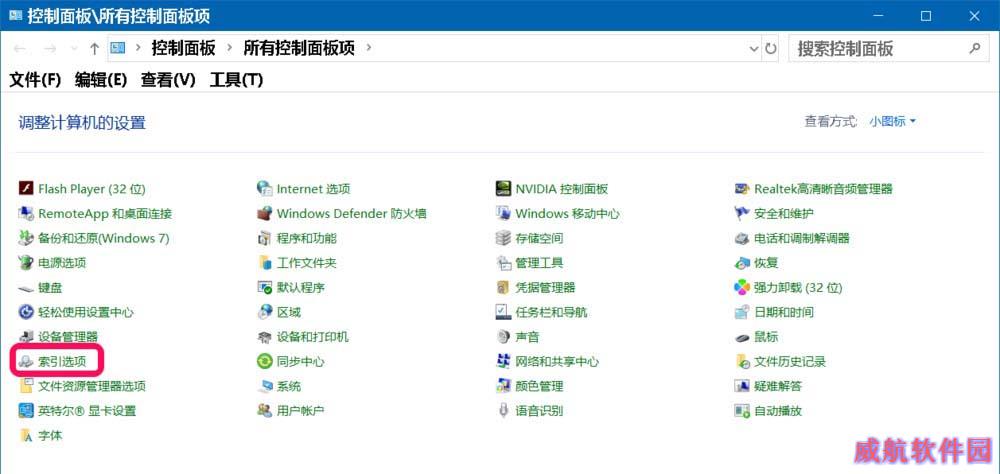Viewport: 1000px width, 474px height.
Task: Open the 同步中心 green icon
Action: [x=265, y=361]
